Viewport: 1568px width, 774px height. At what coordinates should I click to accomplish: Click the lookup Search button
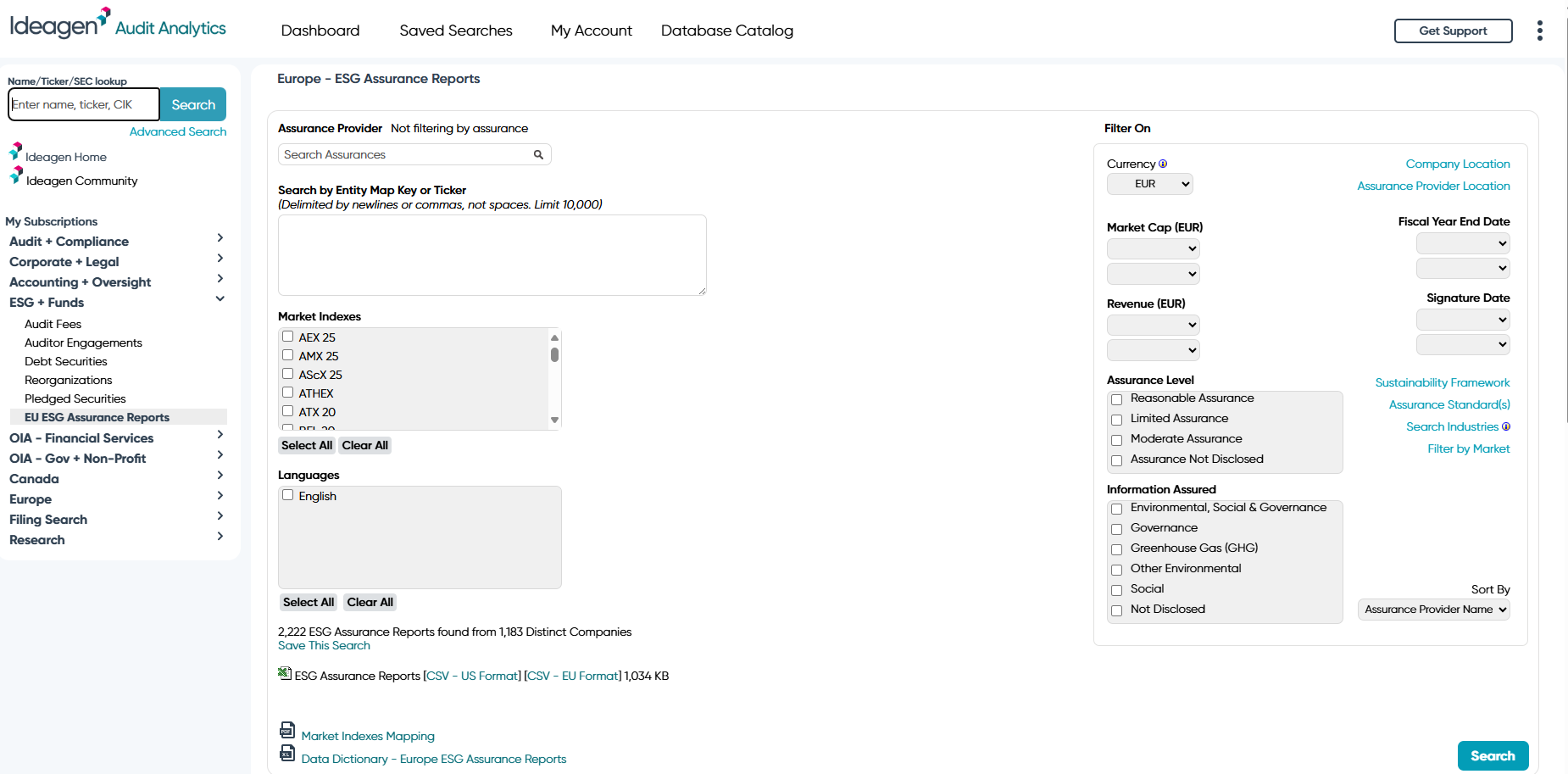193,104
